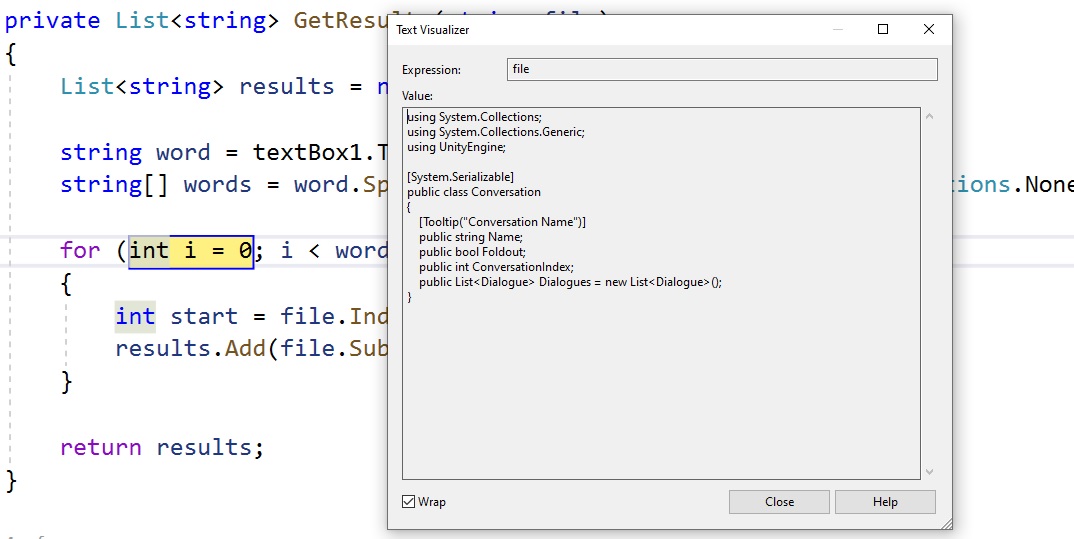This screenshot has height=539, width=1074.
Task: Click the scroll down arrow of Value box
Action: [929, 471]
